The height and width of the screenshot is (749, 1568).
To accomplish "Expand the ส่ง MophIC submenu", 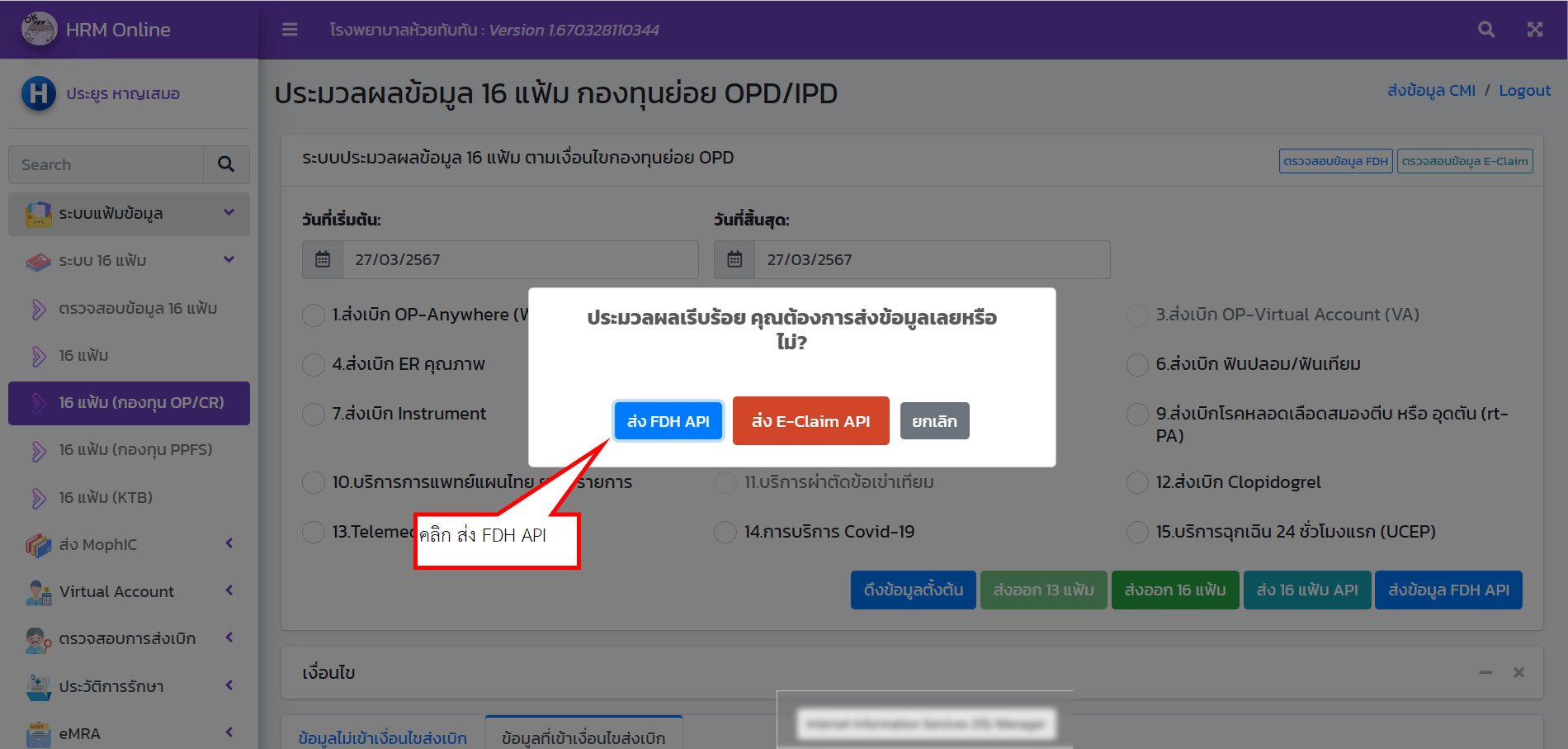I will (x=229, y=545).
